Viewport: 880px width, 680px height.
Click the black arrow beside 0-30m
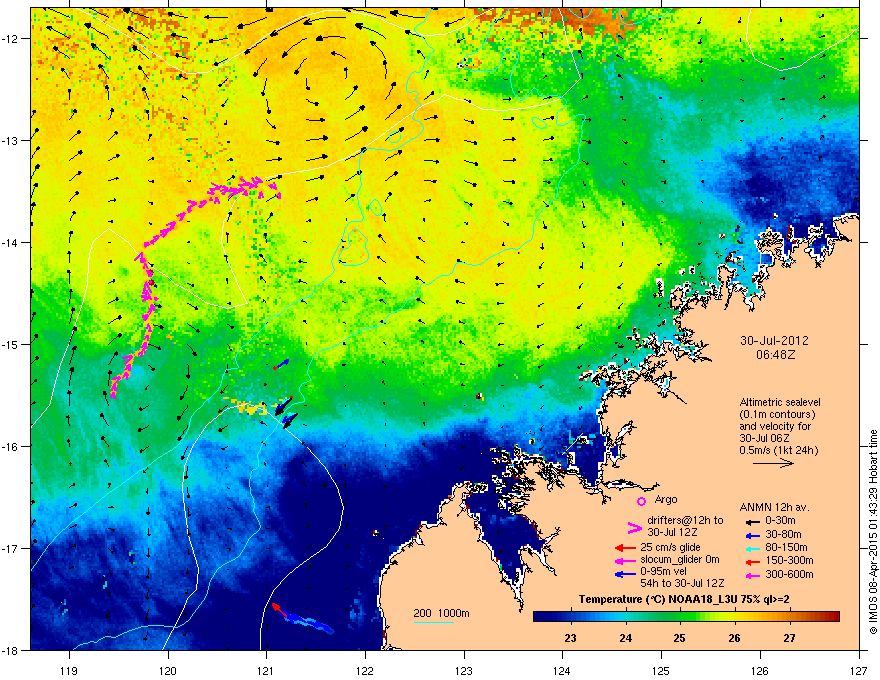tap(751, 521)
